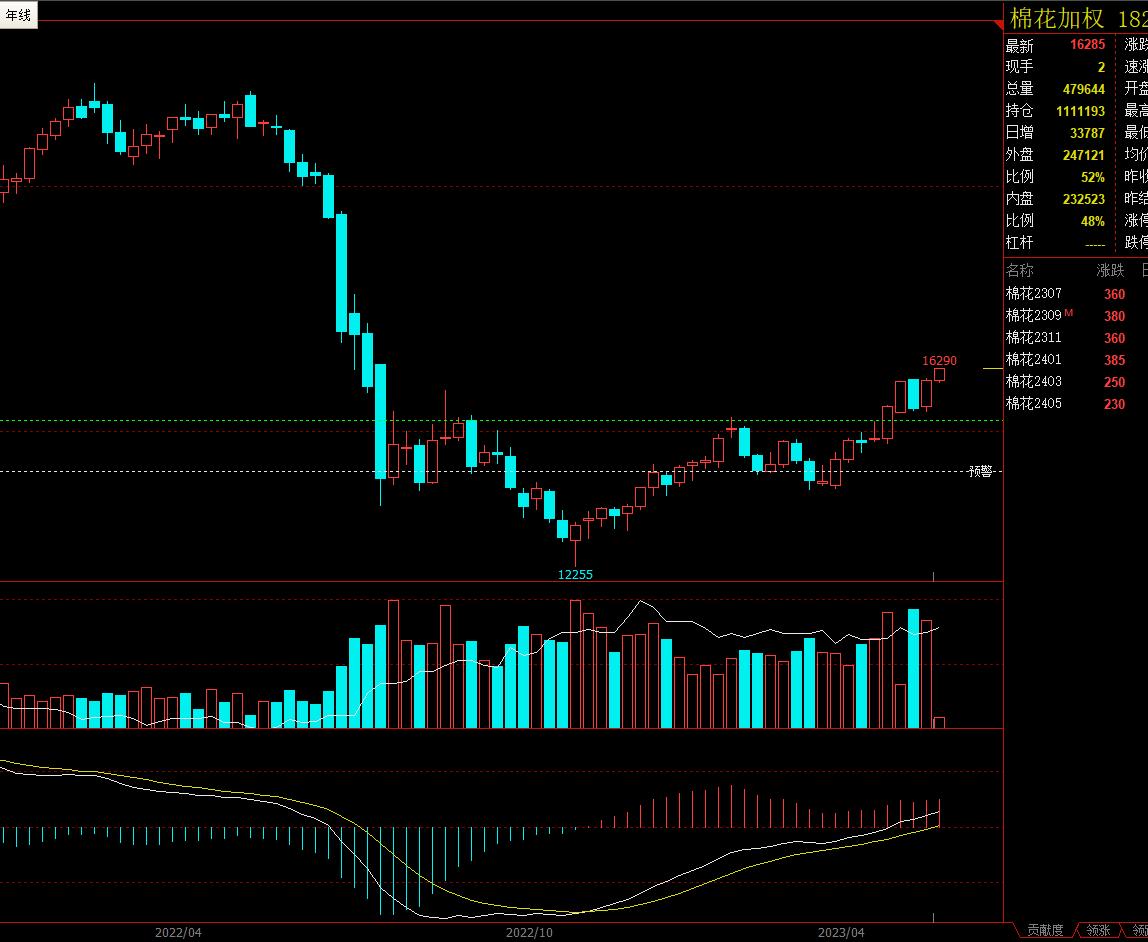Click the 总量 value 479644
The width and height of the screenshot is (1148, 942).
click(1084, 89)
